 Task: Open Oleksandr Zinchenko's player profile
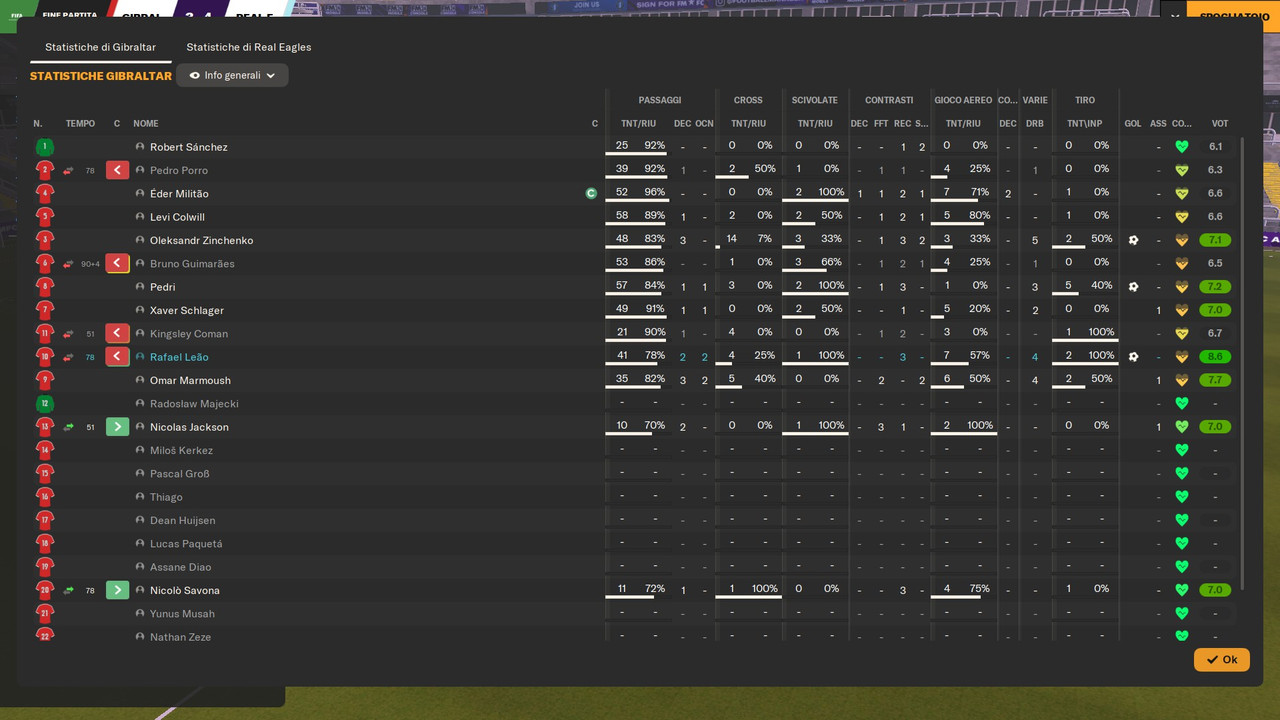pyautogui.click(x=201, y=240)
